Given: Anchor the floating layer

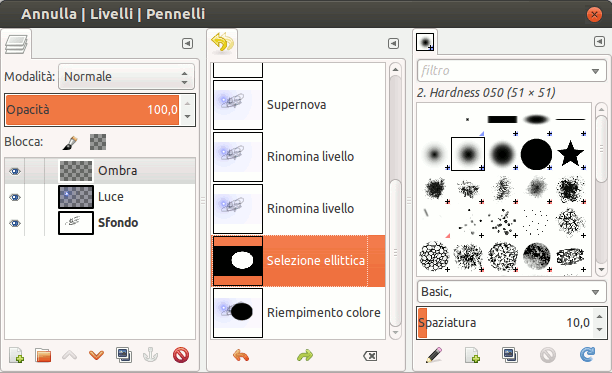Looking at the screenshot, I should (x=150, y=355).
